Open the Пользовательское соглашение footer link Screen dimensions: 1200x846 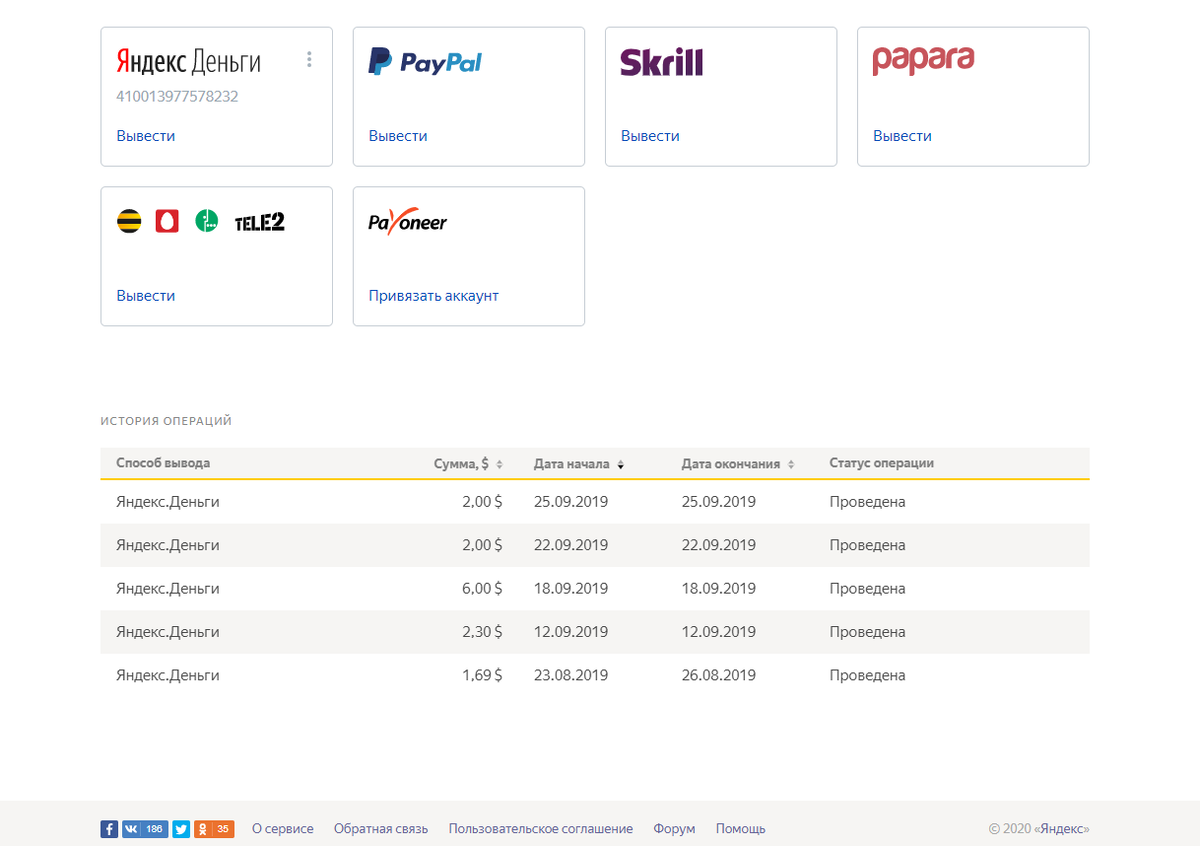coord(541,829)
